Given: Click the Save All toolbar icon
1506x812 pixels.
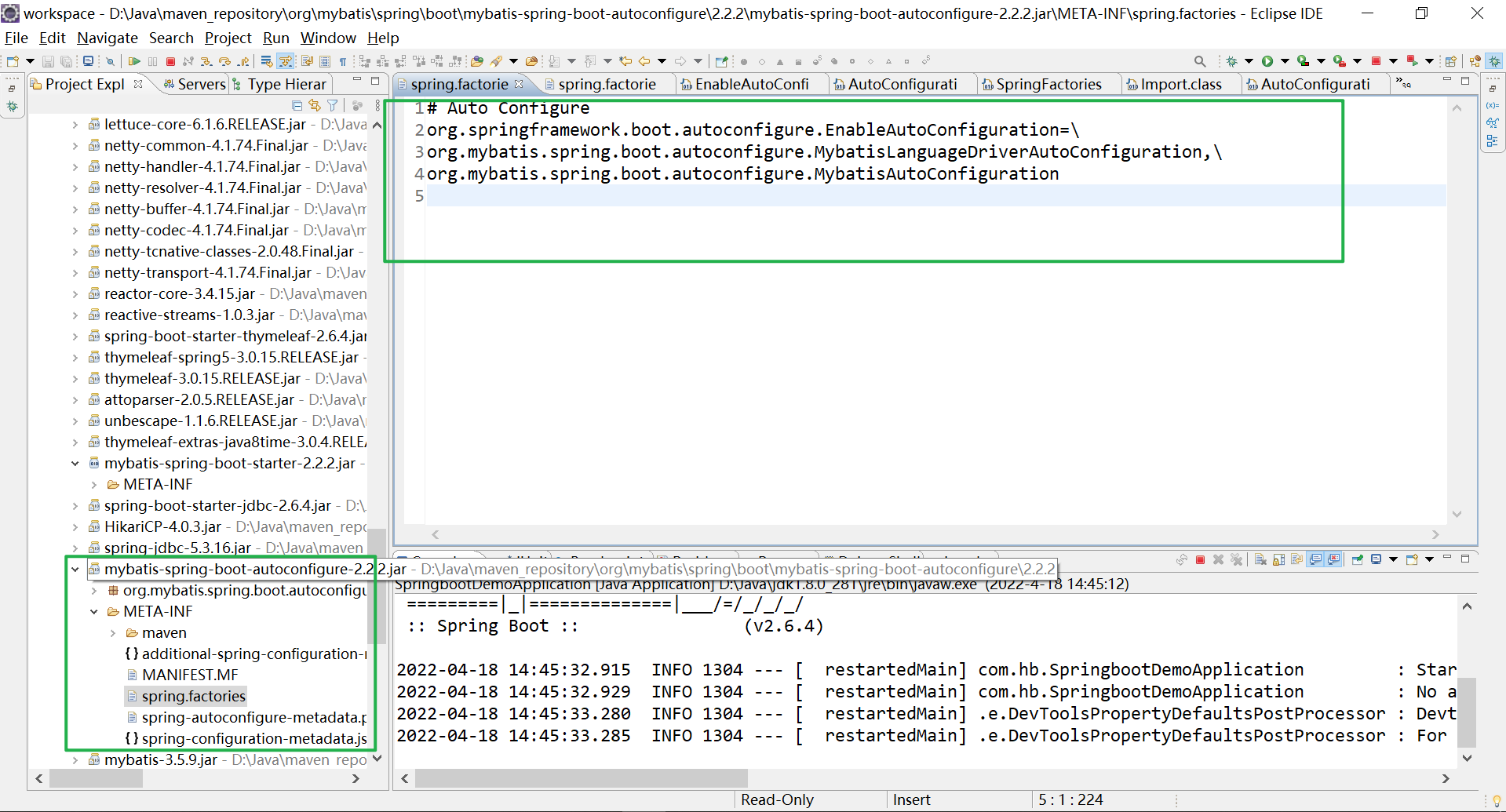Looking at the screenshot, I should click(x=67, y=61).
